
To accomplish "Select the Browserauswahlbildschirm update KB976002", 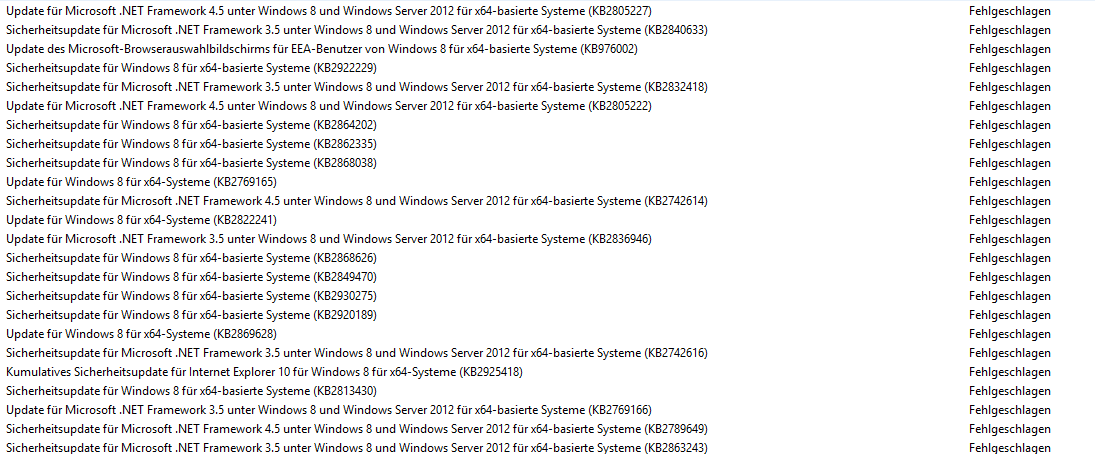I will tap(321, 49).
